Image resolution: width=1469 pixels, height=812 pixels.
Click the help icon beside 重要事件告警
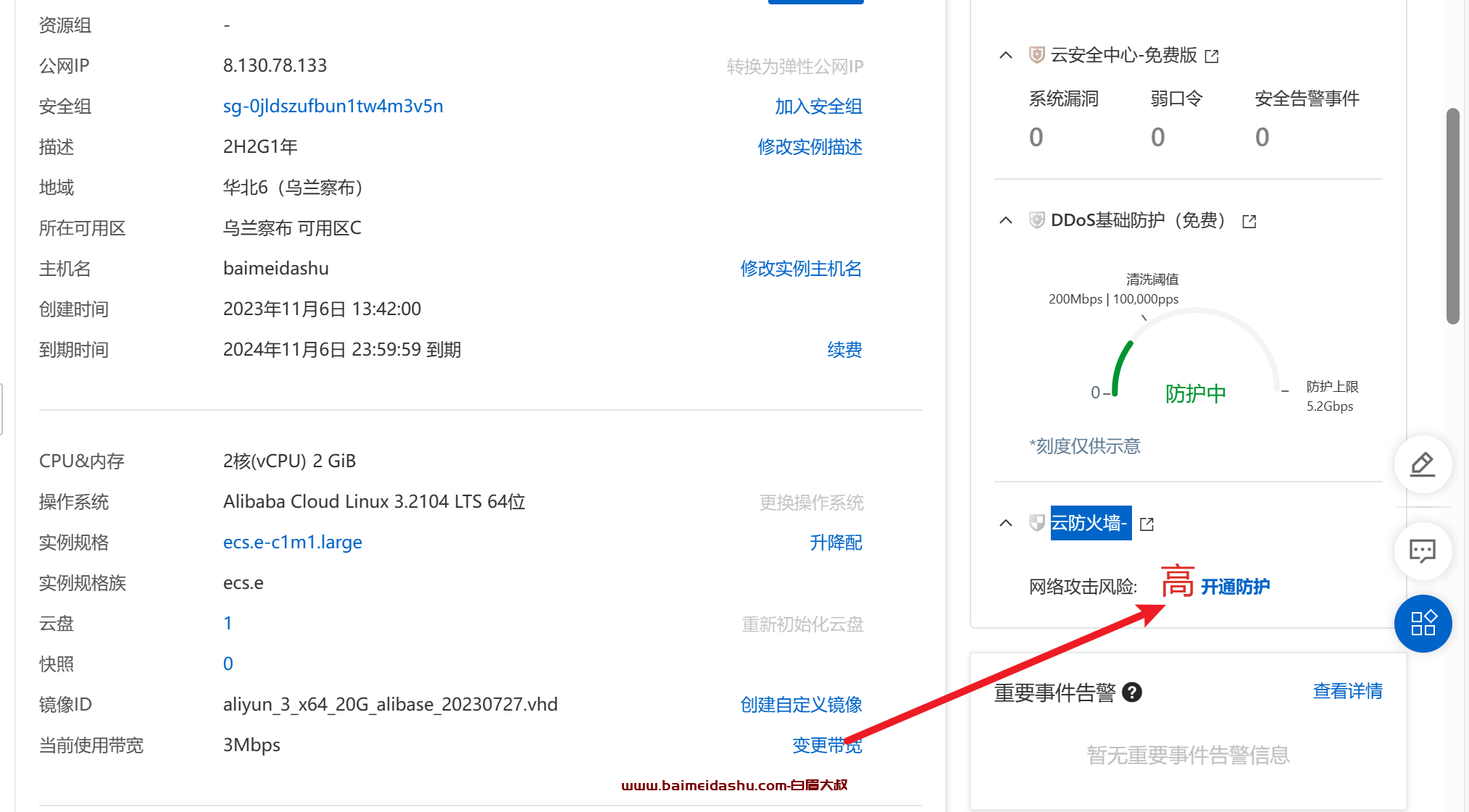(x=1132, y=693)
